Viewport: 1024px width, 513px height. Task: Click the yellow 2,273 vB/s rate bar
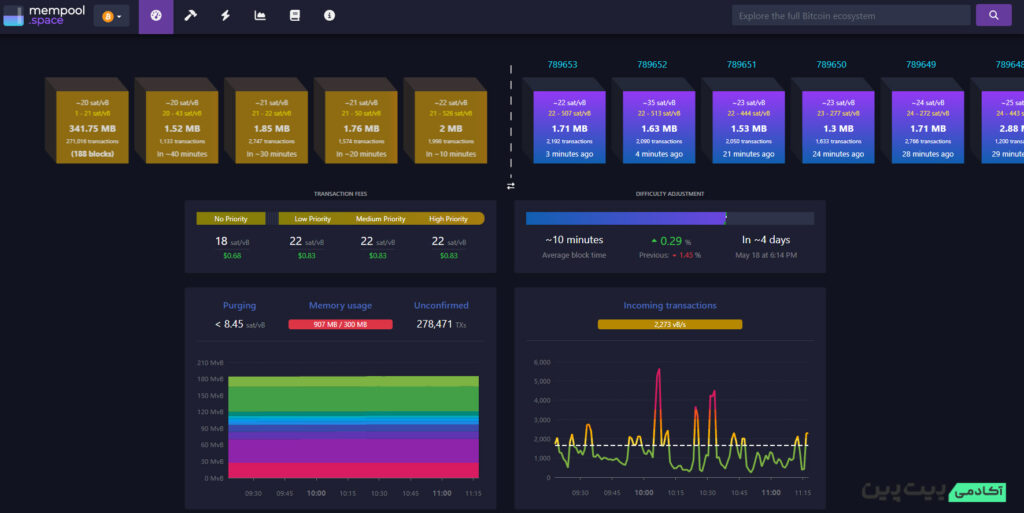click(x=669, y=324)
